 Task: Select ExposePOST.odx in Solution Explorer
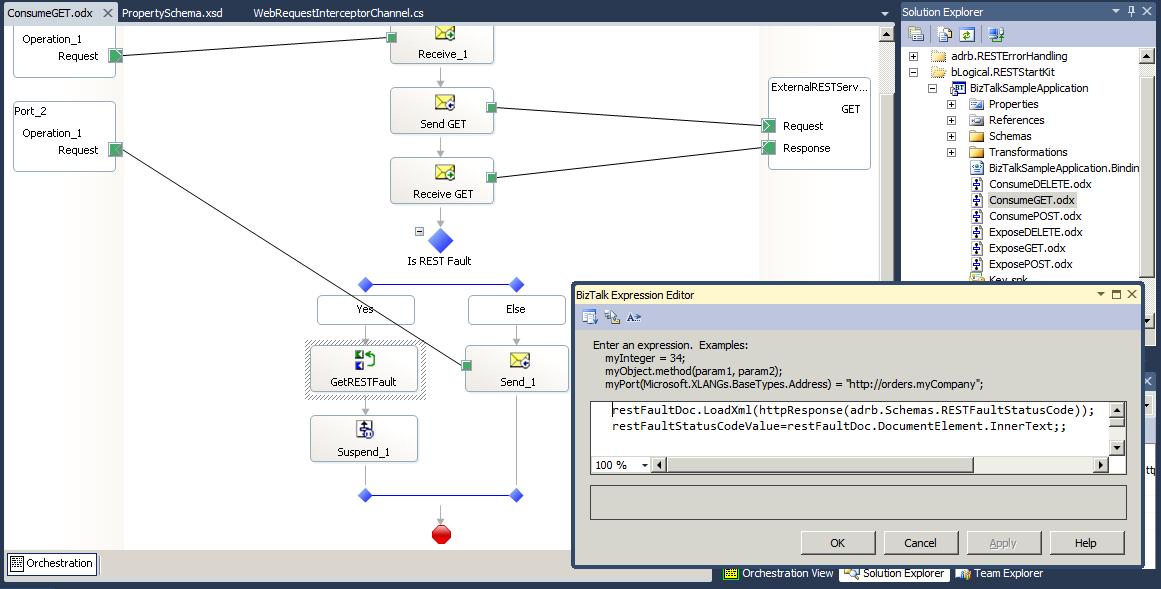point(1031,264)
